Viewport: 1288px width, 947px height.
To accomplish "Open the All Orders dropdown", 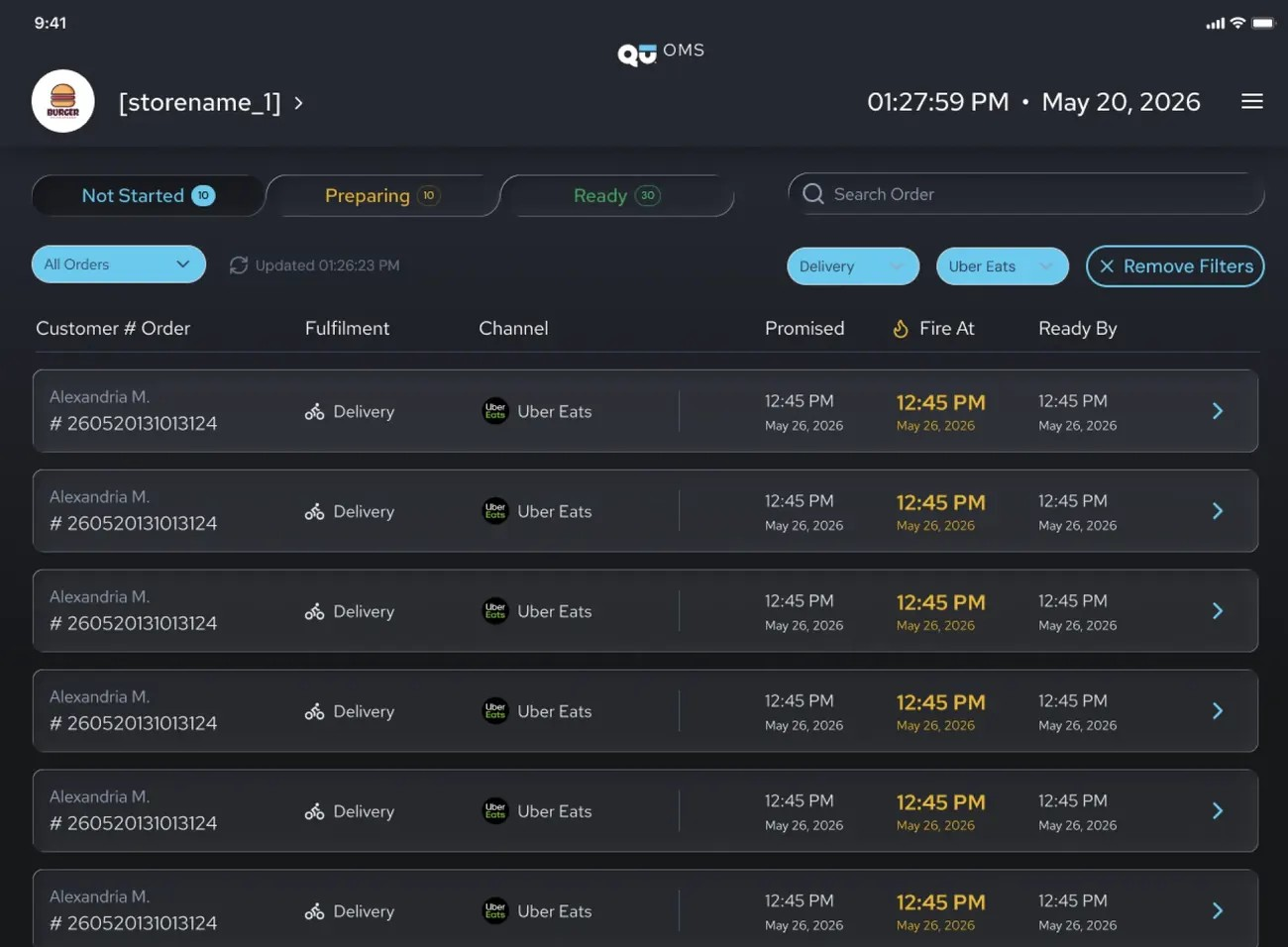I will pos(119,264).
